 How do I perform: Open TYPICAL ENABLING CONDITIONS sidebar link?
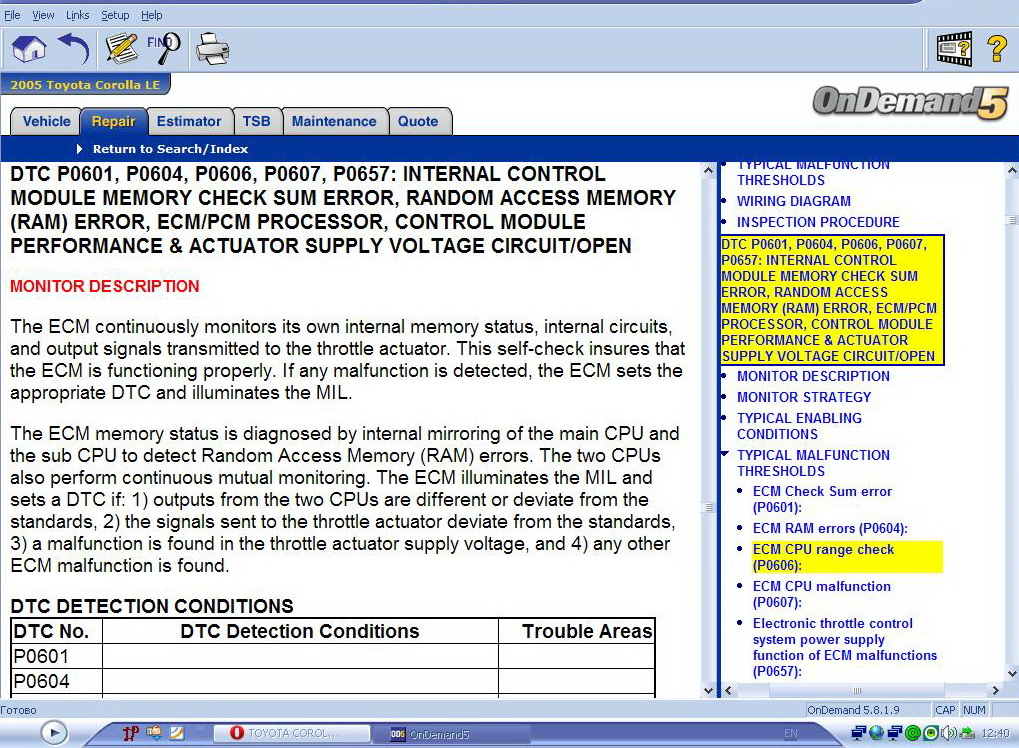799,426
